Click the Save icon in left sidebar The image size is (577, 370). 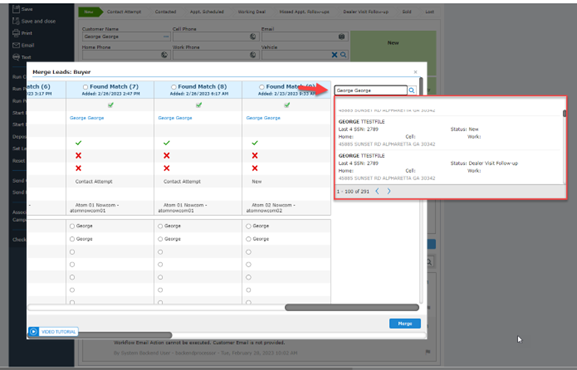pyautogui.click(x=16, y=9)
